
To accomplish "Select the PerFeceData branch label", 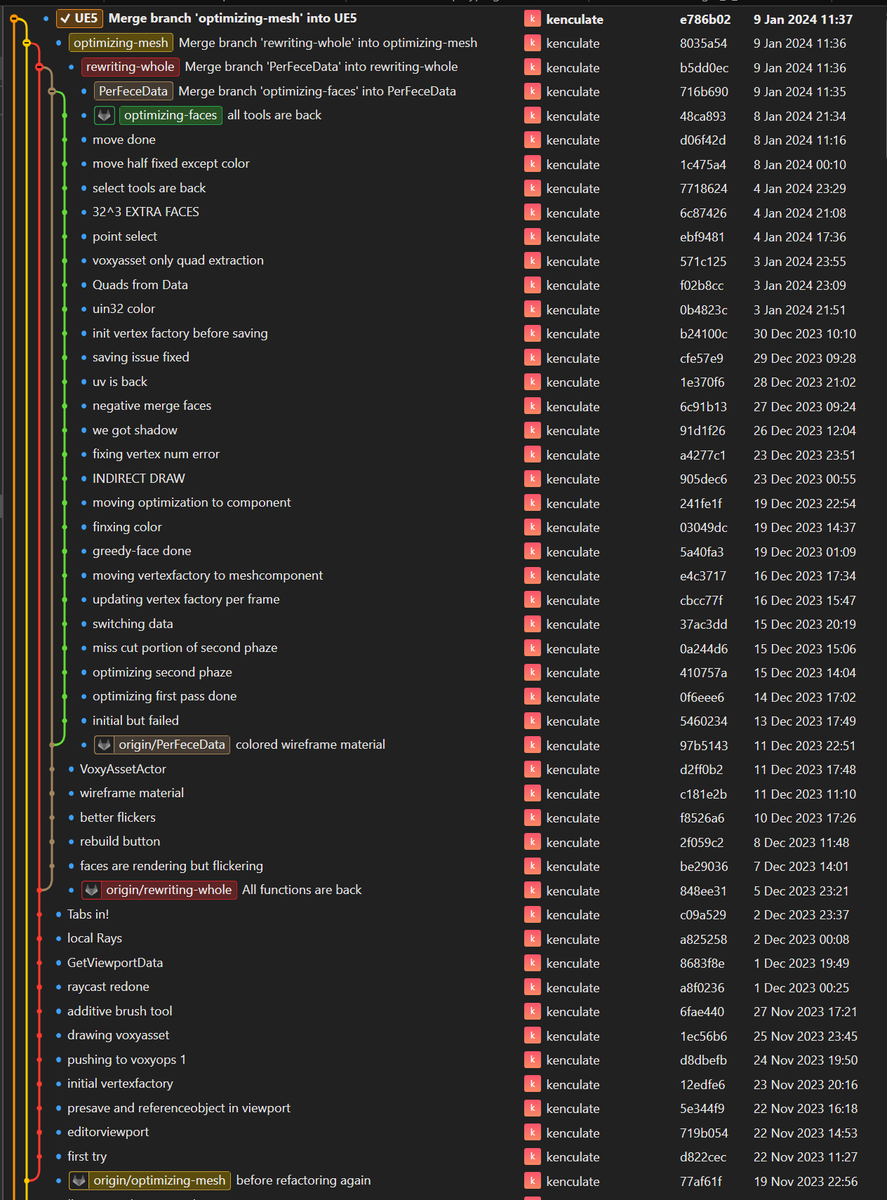I will coord(134,91).
